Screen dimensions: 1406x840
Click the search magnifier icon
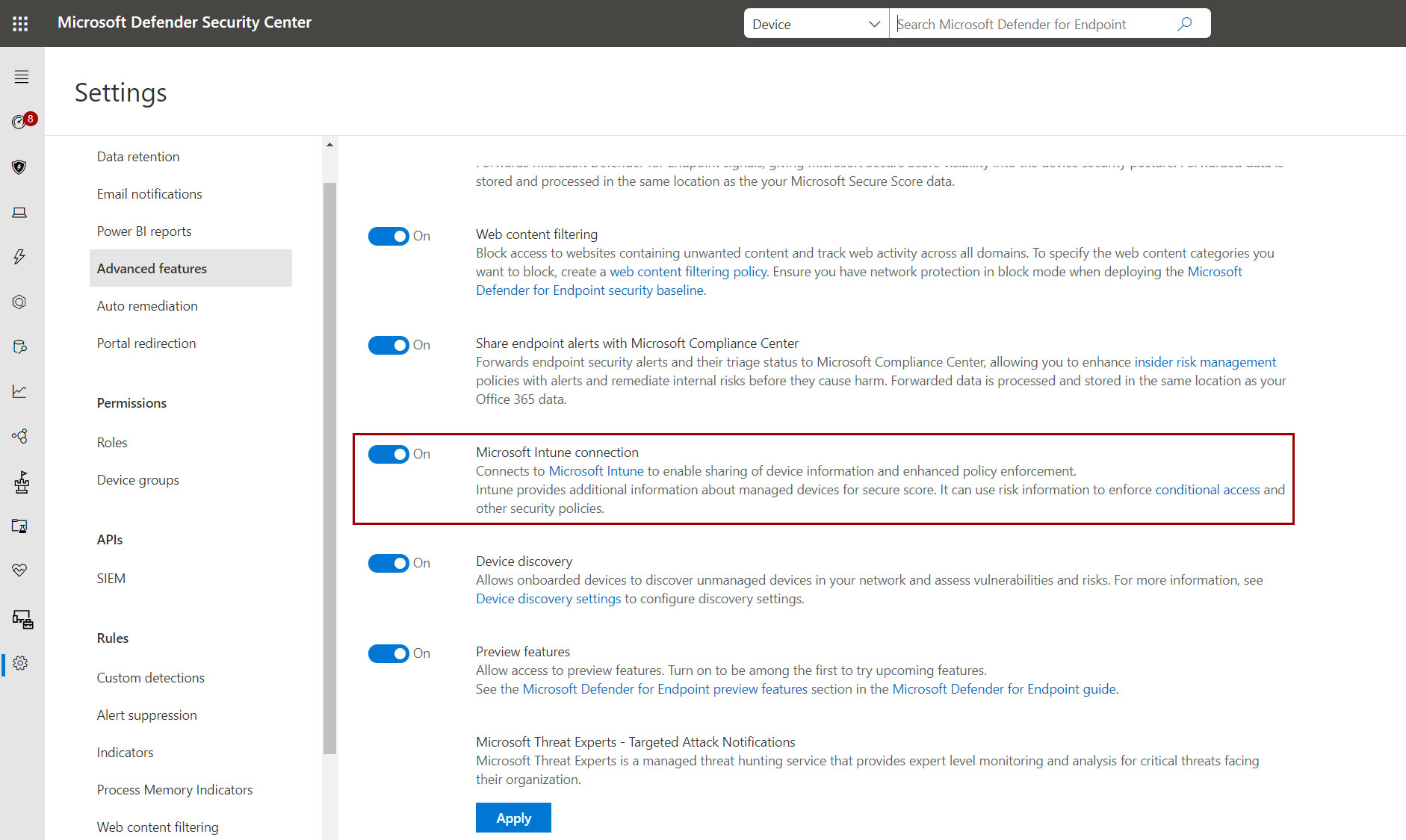(1184, 24)
